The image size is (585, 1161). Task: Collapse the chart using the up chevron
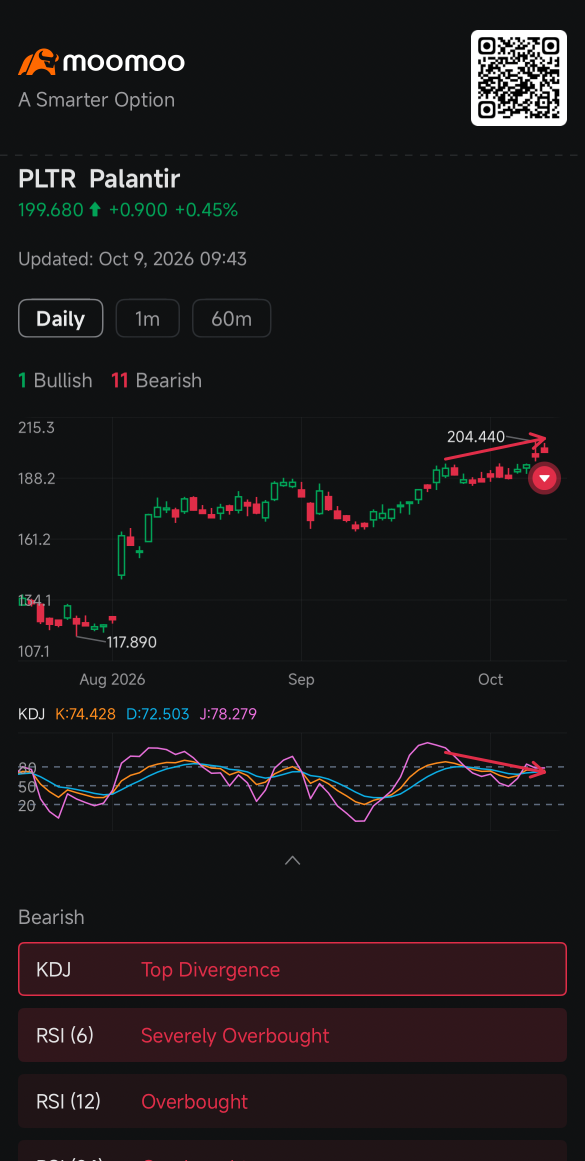[x=292, y=860]
